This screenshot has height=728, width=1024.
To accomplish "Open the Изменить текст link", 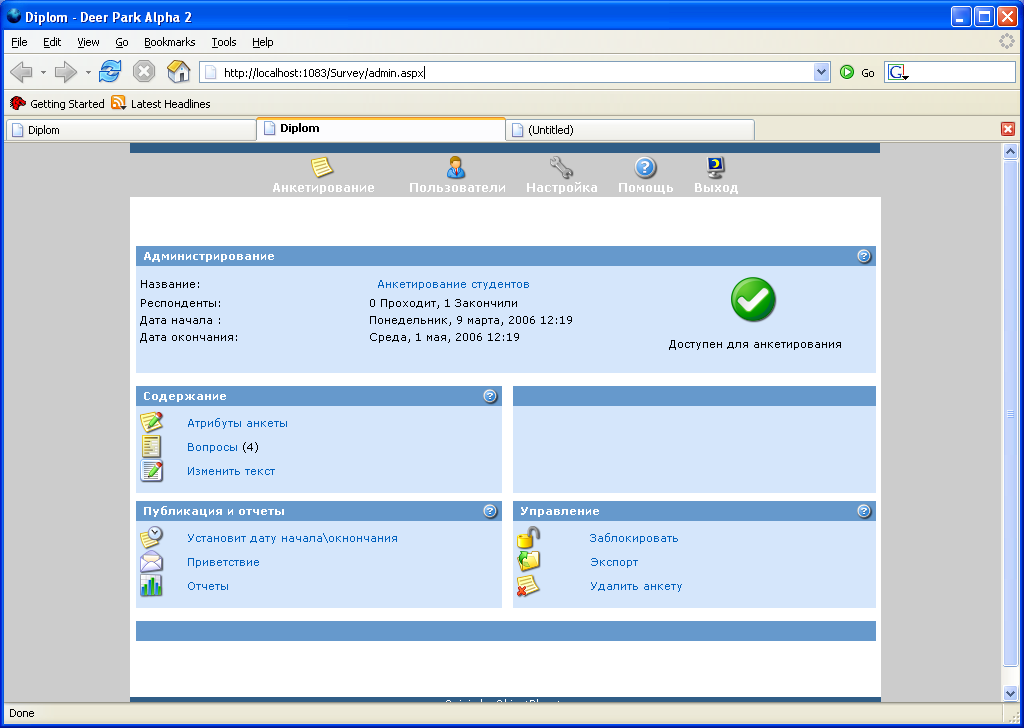I will tap(231, 471).
